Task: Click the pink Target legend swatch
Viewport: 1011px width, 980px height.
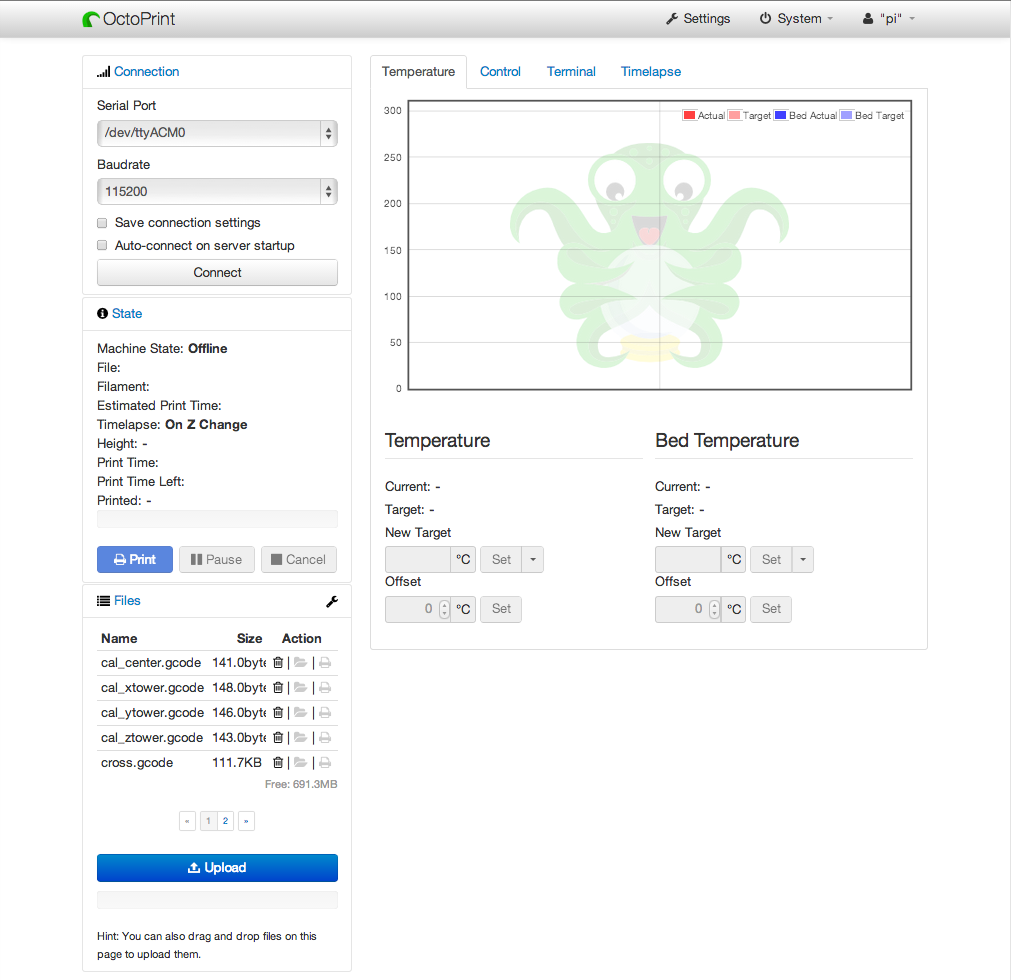Action: tap(734, 115)
